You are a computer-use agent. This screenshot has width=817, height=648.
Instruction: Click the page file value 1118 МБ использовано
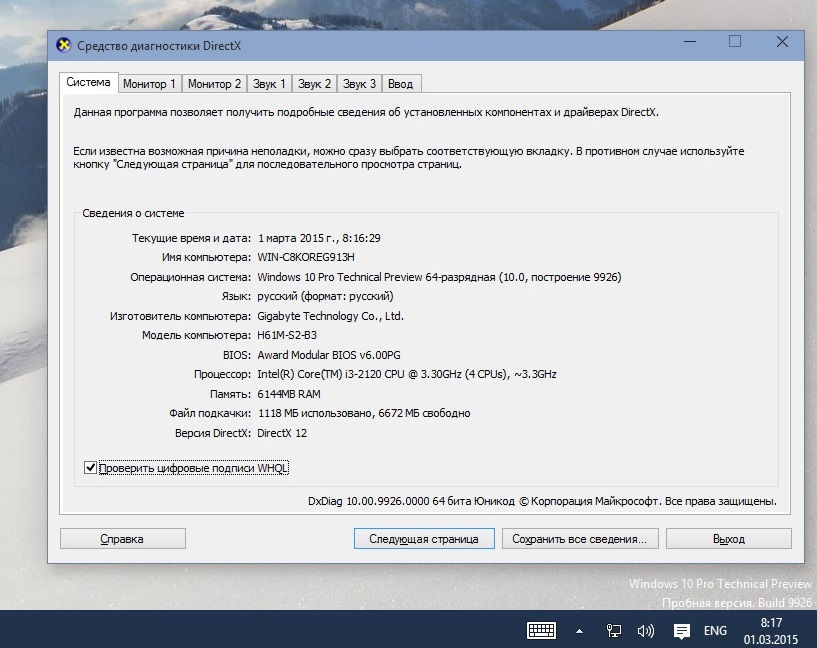pyautogui.click(x=364, y=414)
